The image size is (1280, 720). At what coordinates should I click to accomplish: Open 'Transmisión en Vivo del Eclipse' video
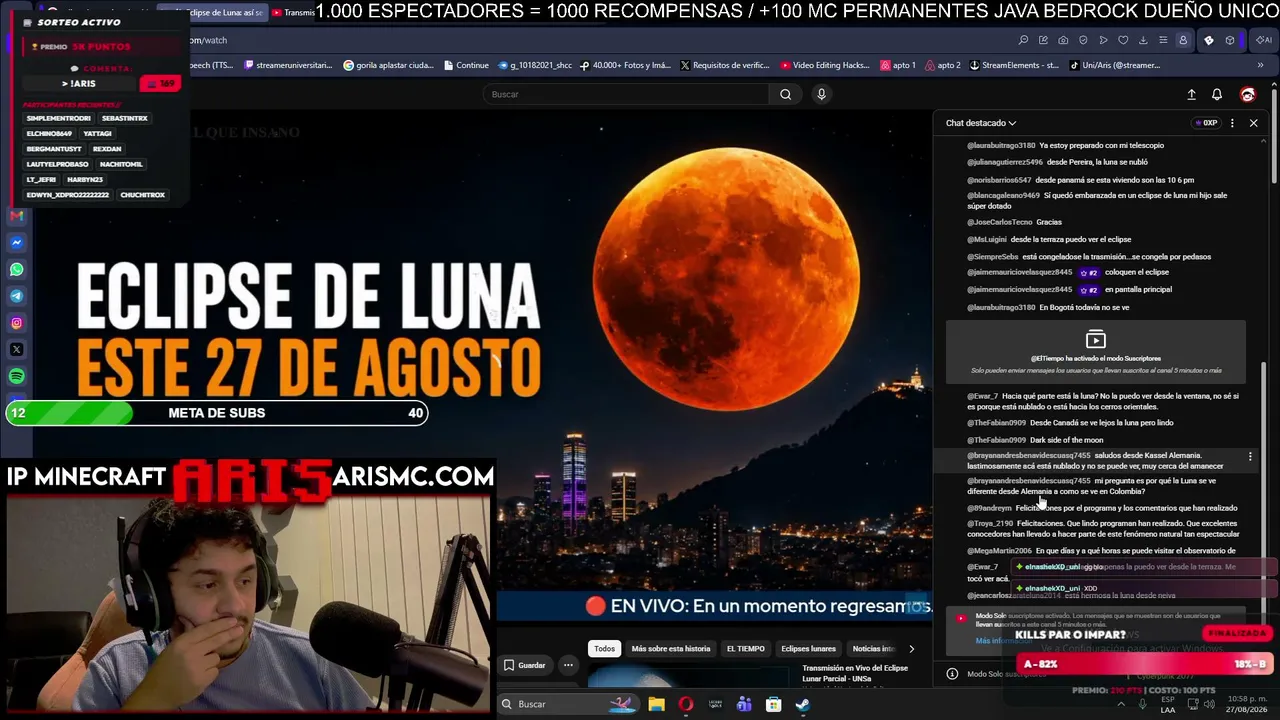[855, 673]
